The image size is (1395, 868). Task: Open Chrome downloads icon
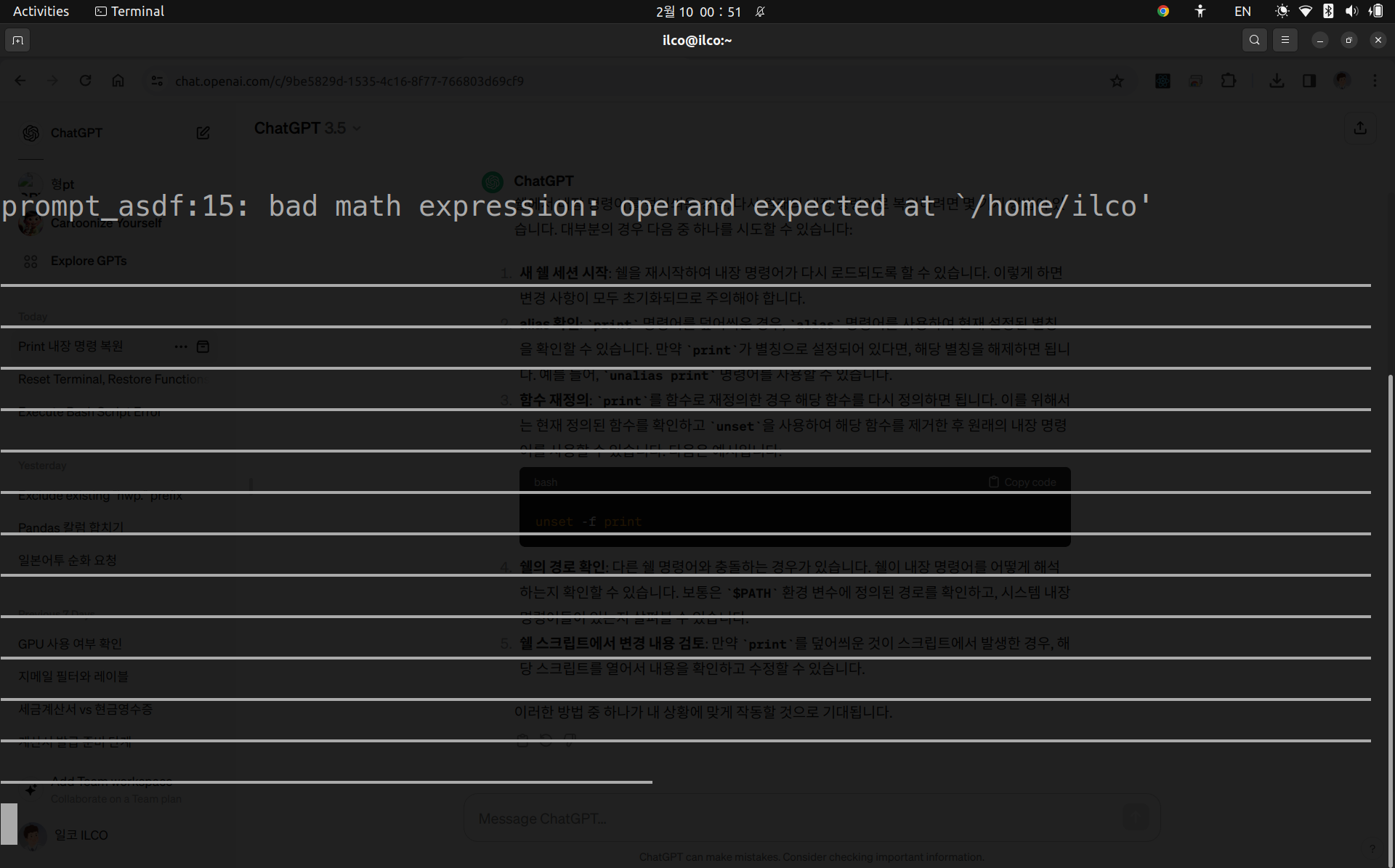(1277, 81)
